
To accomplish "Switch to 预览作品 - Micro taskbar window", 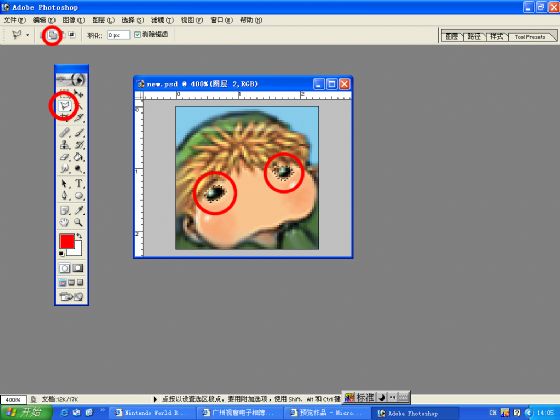I will point(327,413).
